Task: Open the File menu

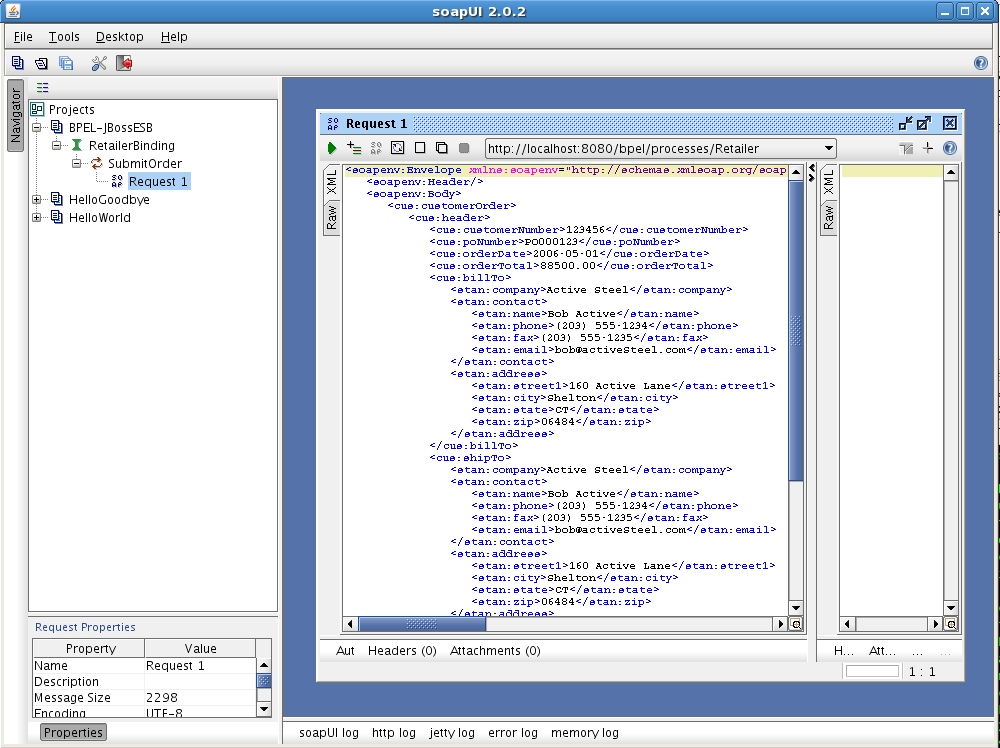Action: [23, 36]
